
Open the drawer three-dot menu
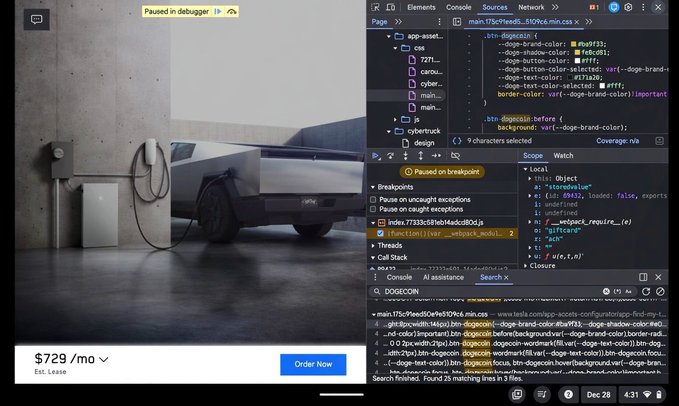375,277
